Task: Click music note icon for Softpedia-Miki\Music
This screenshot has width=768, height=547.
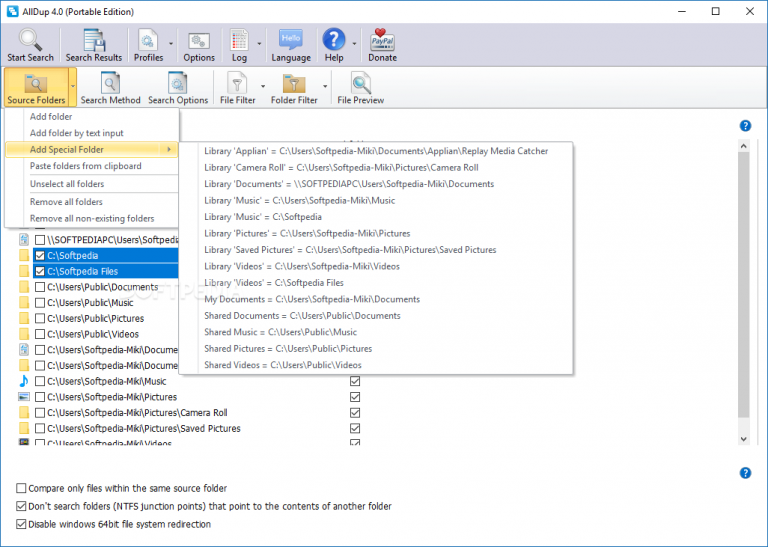Action: (24, 381)
